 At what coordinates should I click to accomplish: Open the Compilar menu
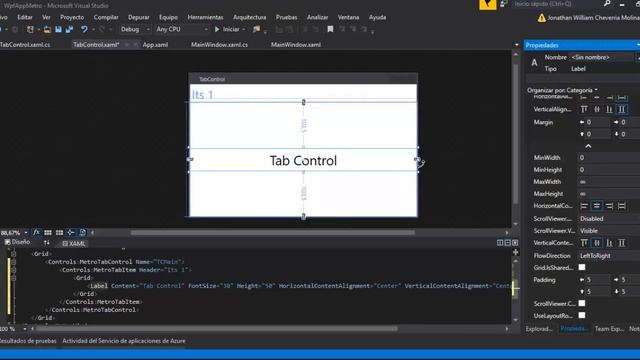[106, 17]
